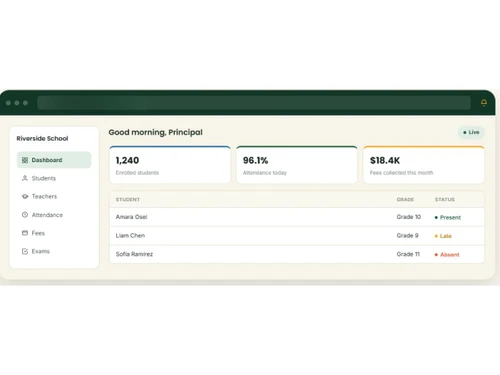Select Attendance in the sidebar
This screenshot has height=375, width=500.
[x=54, y=215]
